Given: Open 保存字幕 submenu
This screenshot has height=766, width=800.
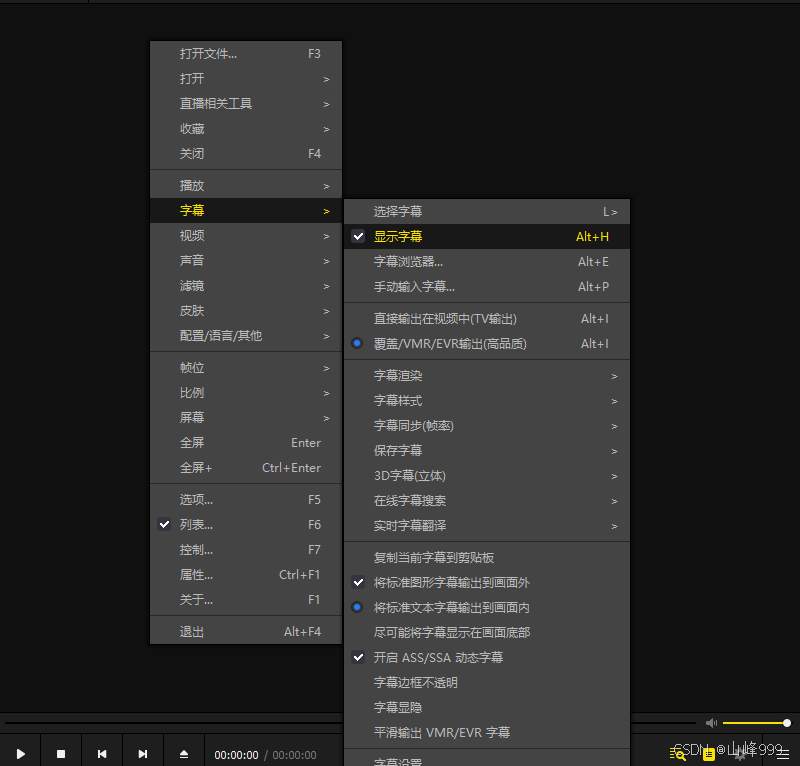Looking at the screenshot, I should 487,451.
